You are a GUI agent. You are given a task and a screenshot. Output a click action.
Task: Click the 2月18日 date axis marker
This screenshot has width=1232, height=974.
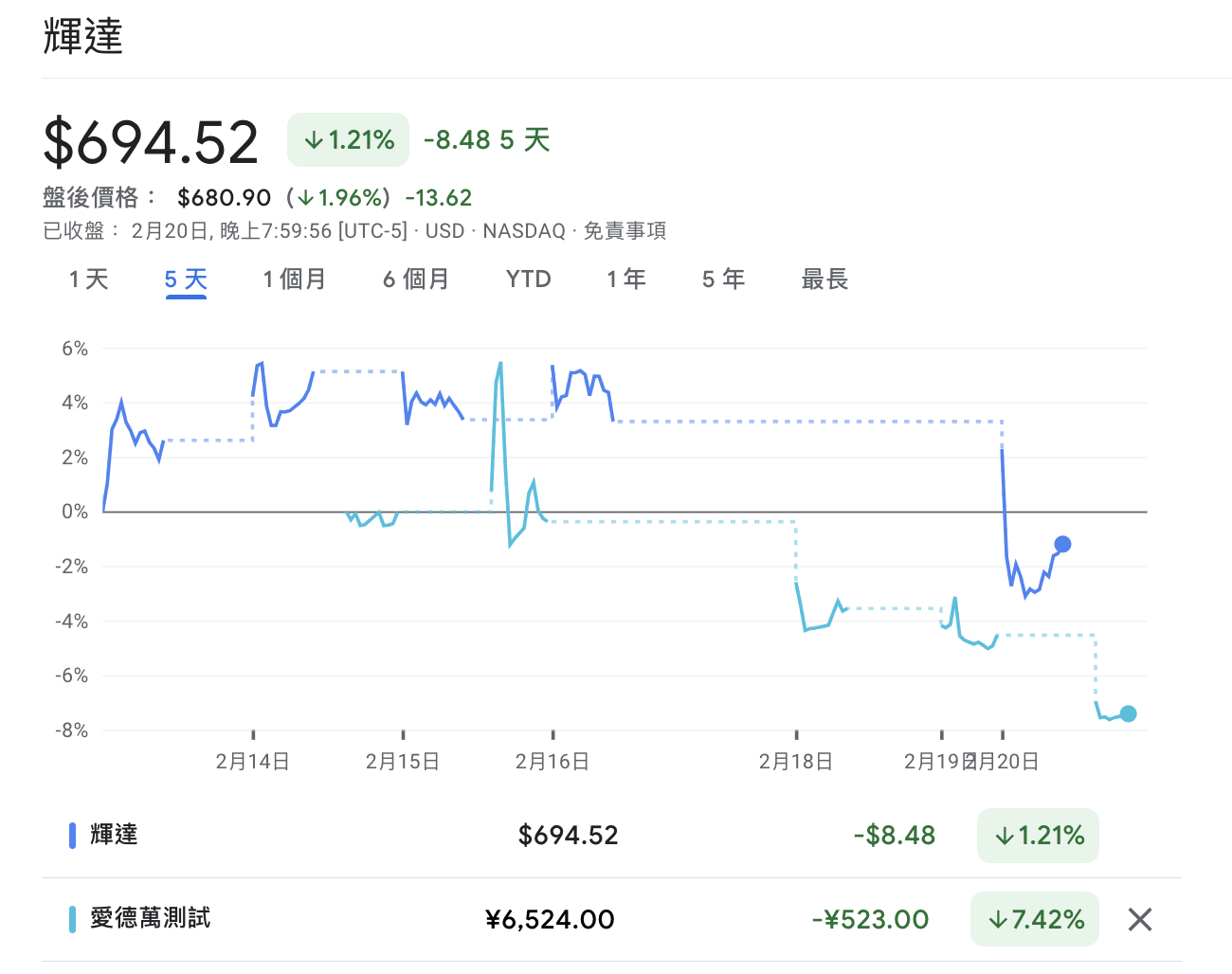(x=796, y=762)
